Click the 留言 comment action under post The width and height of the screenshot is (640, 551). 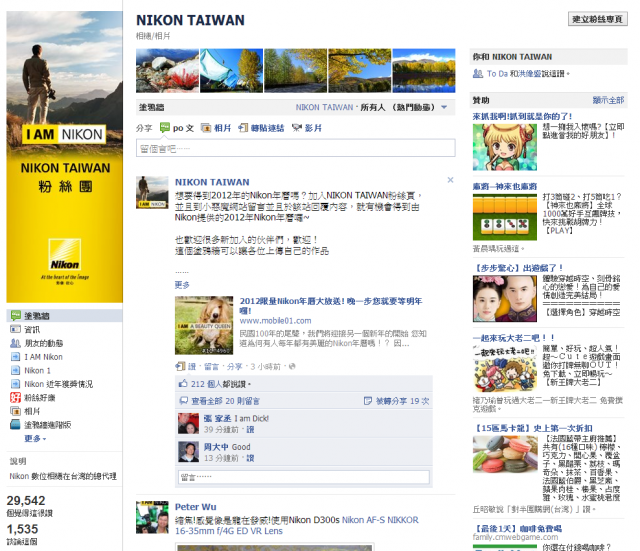(x=211, y=367)
